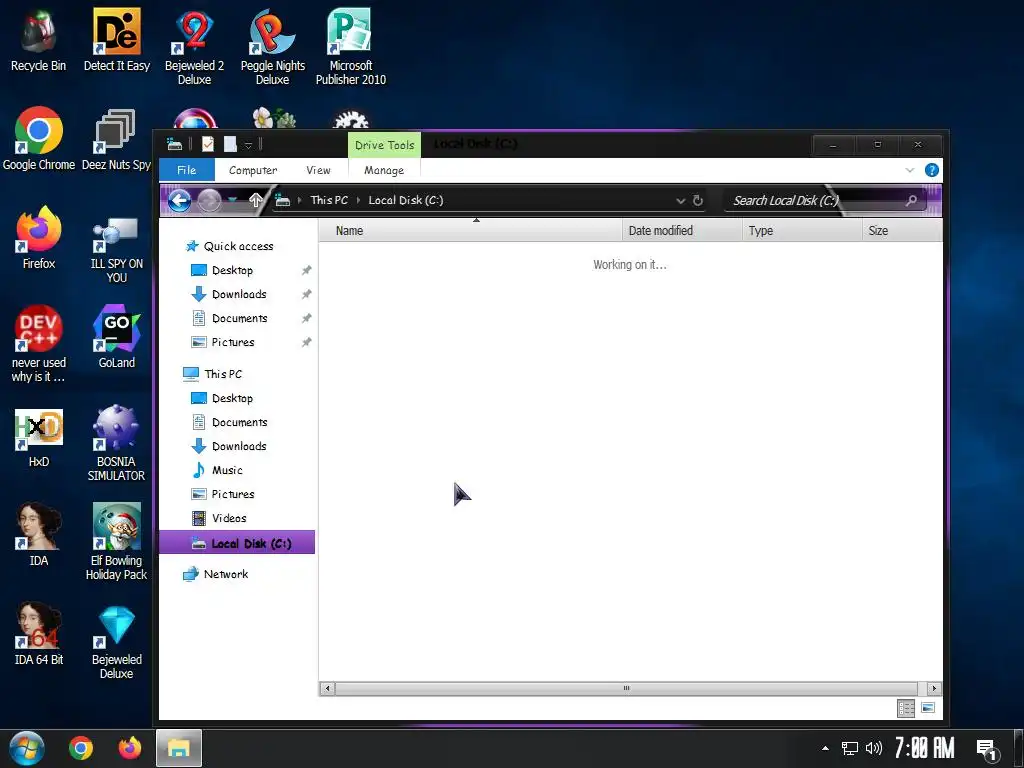Launch GoLand from desktop
The image size is (1024, 768).
pos(116,337)
